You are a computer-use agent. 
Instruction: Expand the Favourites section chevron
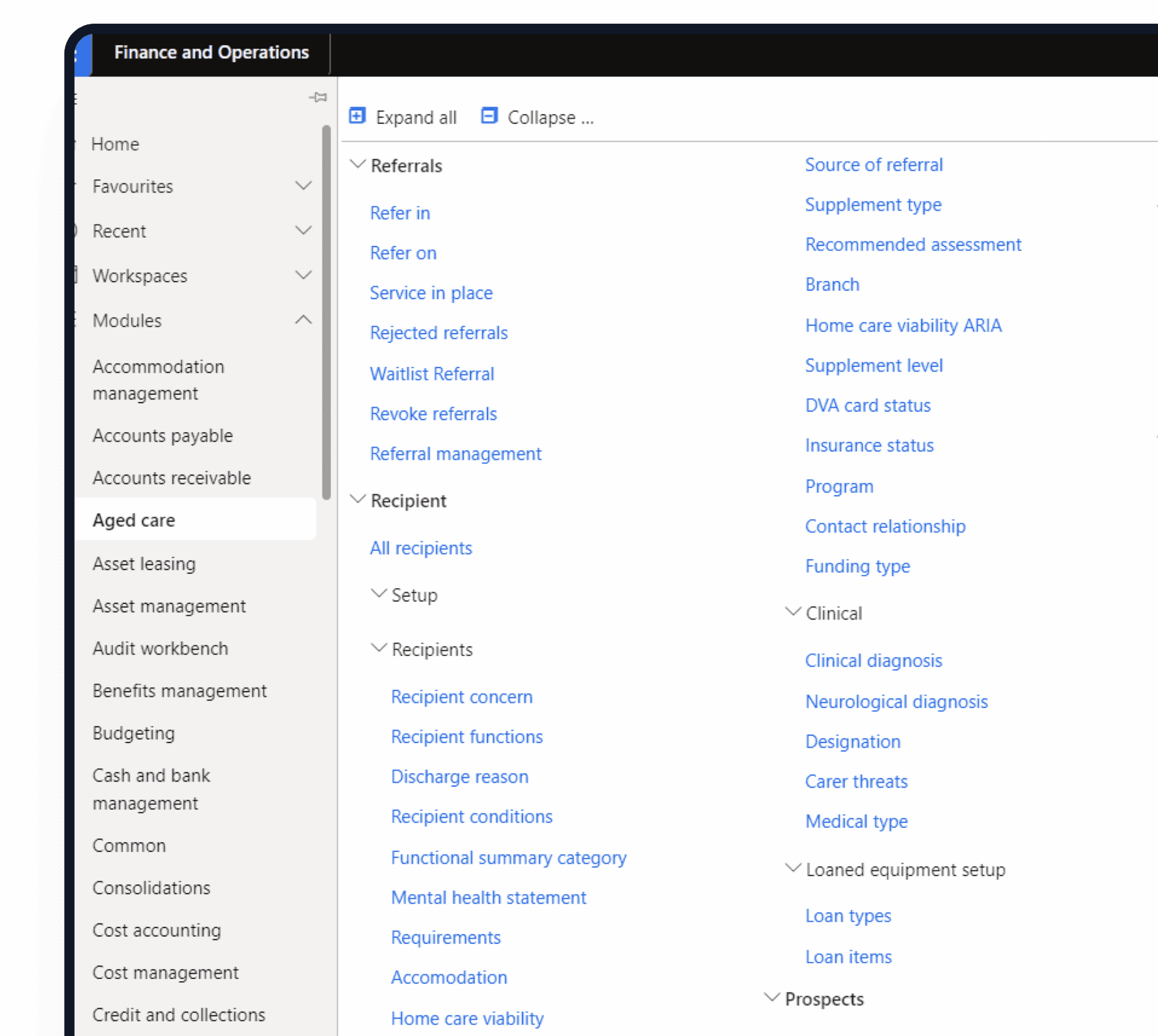[303, 185]
